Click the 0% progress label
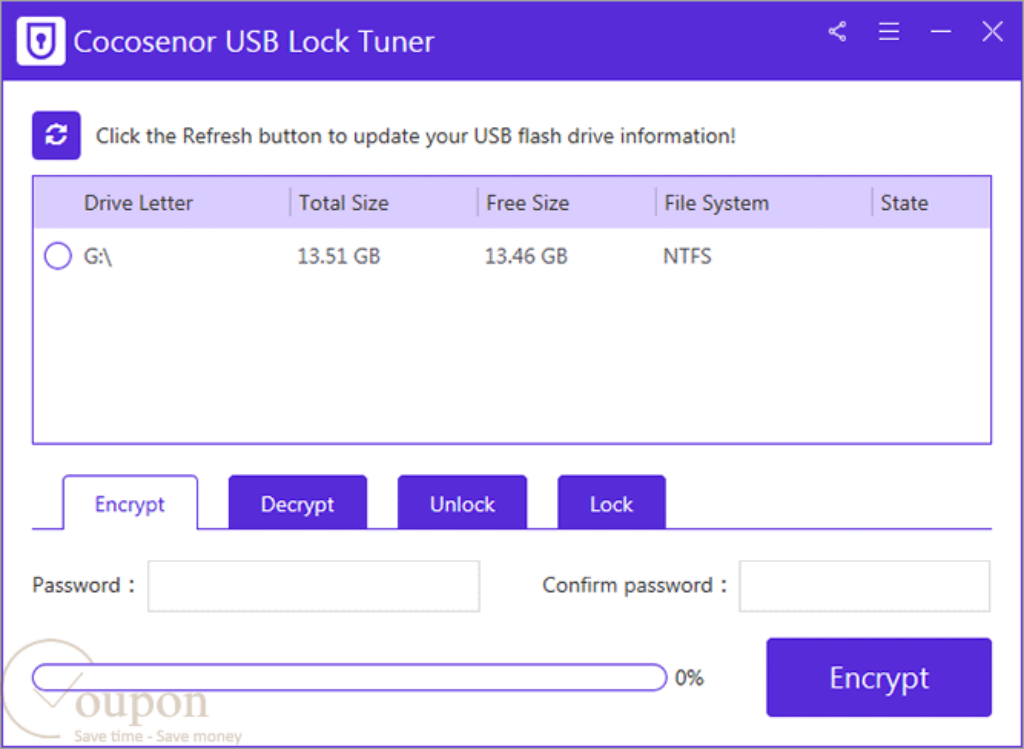 [x=689, y=678]
